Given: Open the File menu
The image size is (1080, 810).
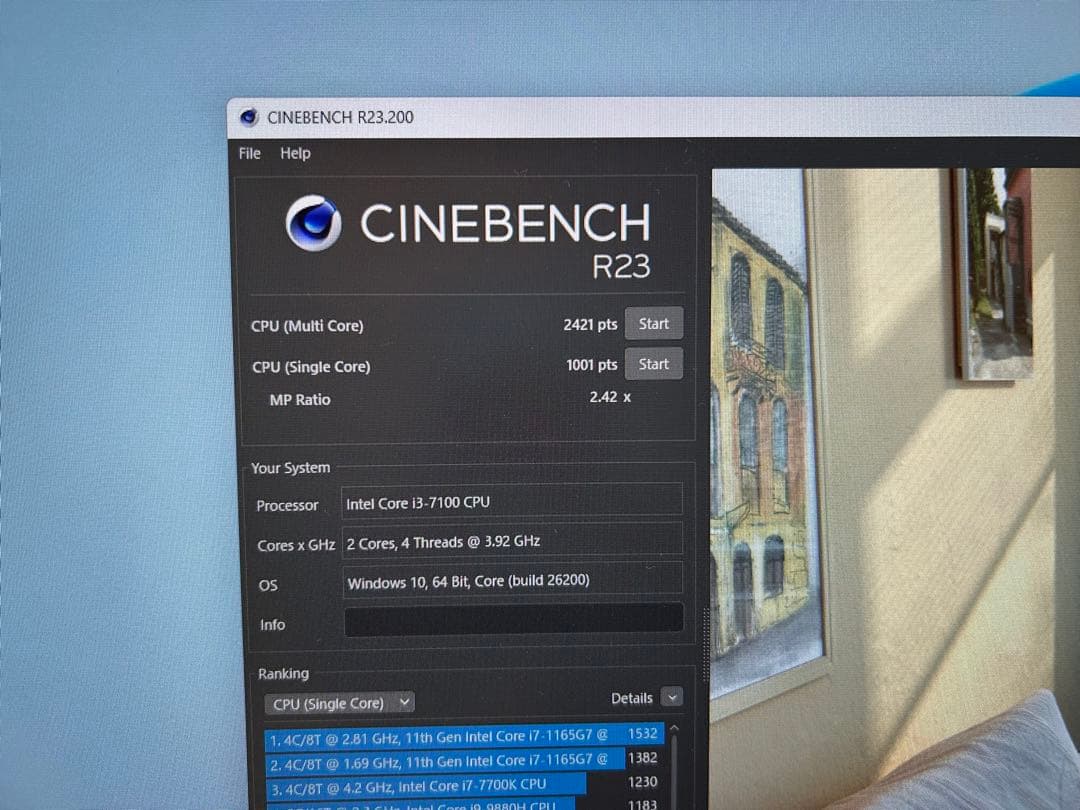Looking at the screenshot, I should tap(250, 153).
